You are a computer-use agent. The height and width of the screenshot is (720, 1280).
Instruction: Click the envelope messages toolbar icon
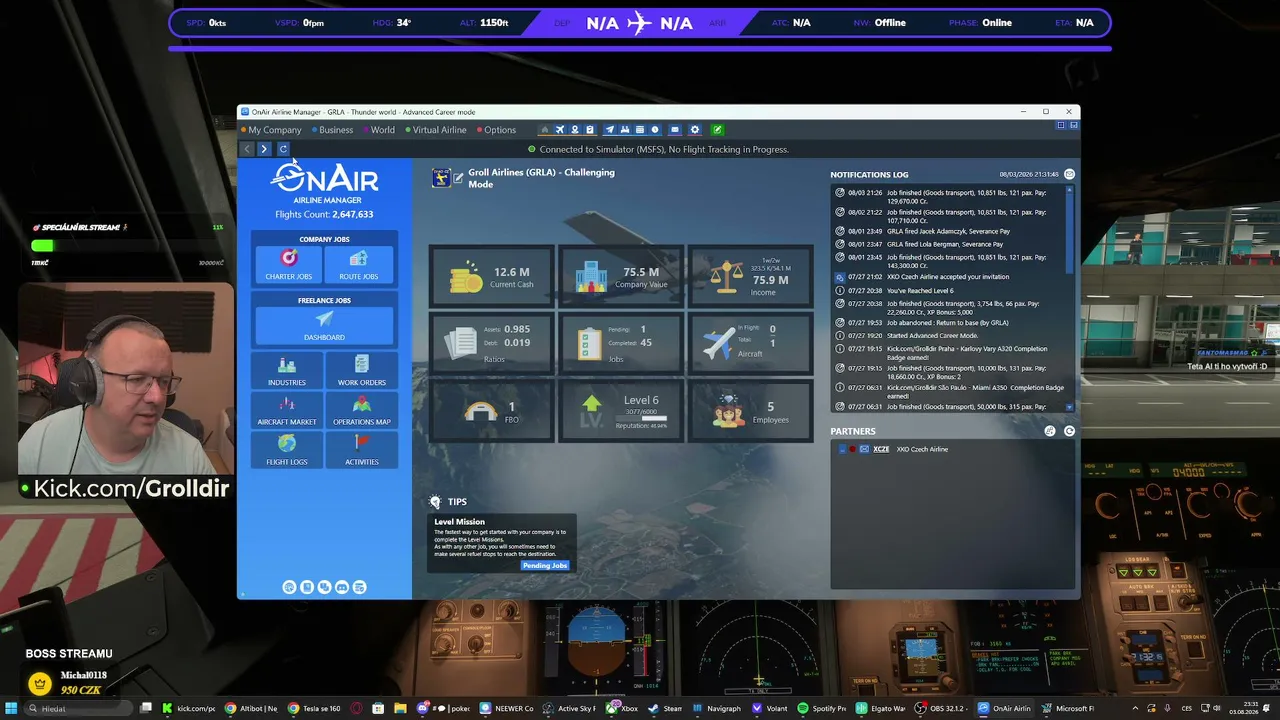(675, 130)
